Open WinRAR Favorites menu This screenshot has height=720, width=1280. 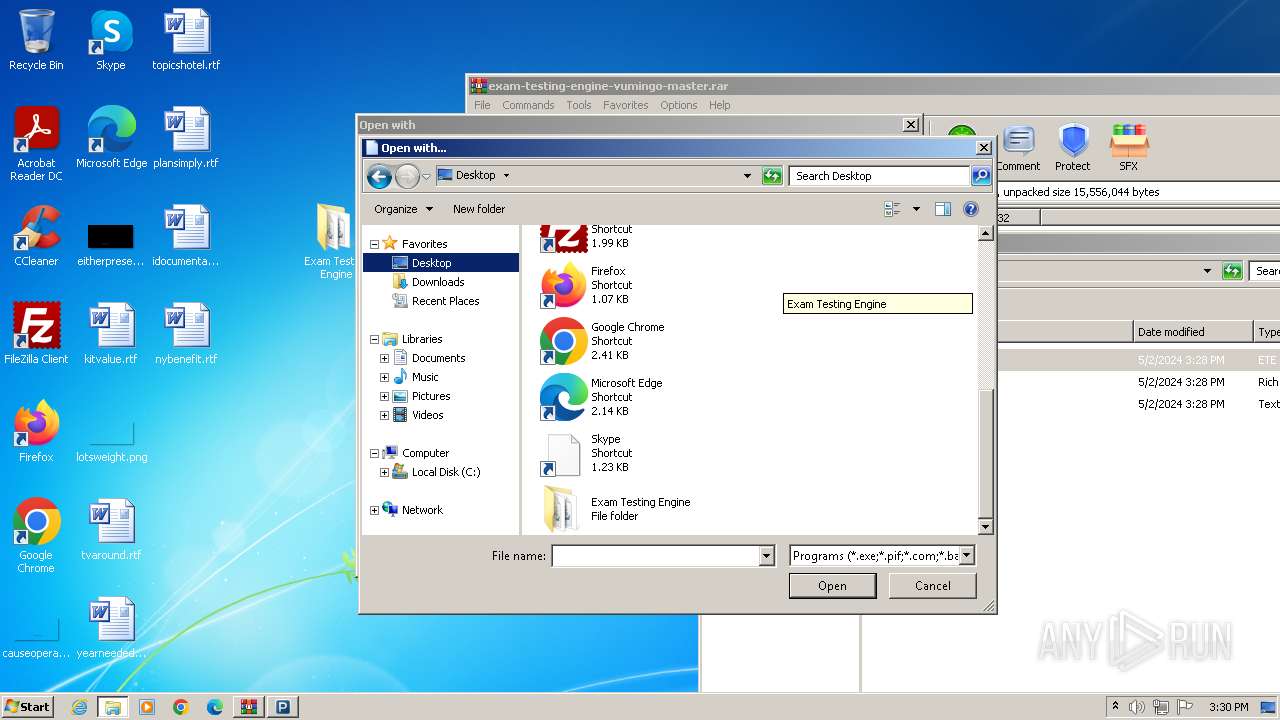tap(626, 105)
